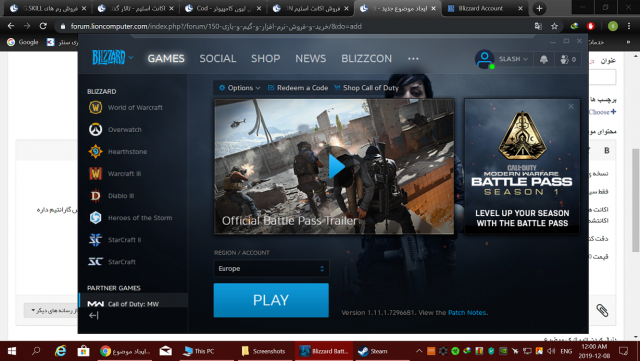Go back in Chrome browser
The height and width of the screenshot is (361, 640).
[x=11, y=26]
